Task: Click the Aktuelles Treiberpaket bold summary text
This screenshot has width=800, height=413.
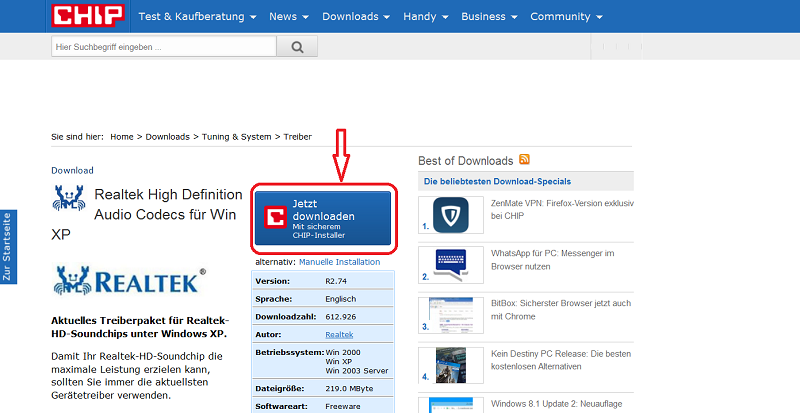Action: 141,327
